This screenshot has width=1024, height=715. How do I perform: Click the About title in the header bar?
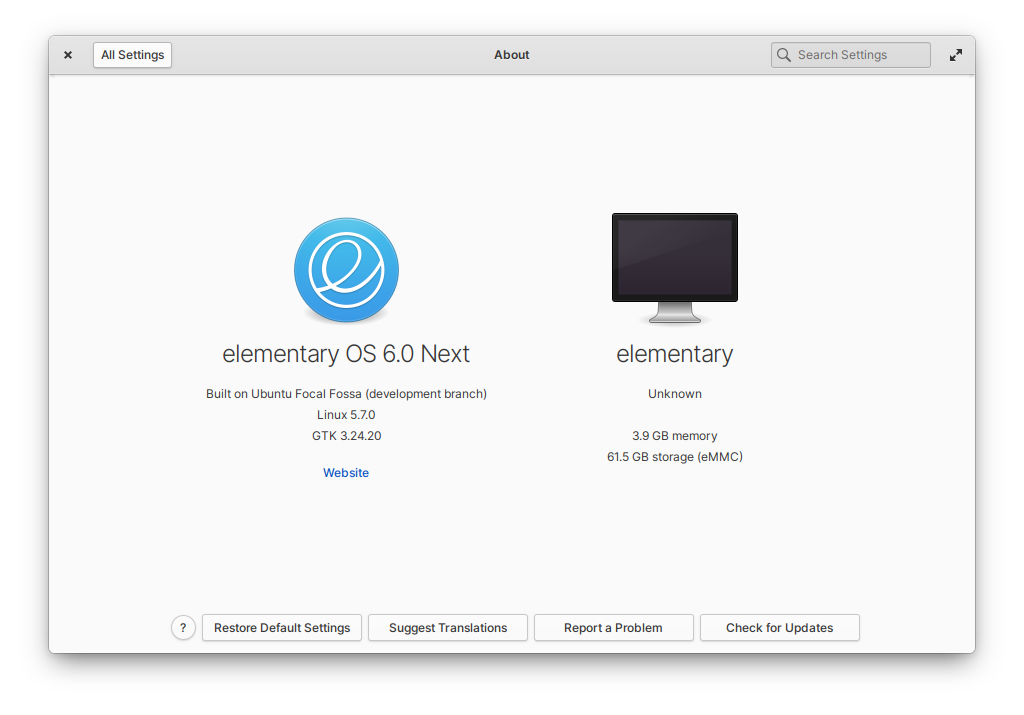pos(511,55)
